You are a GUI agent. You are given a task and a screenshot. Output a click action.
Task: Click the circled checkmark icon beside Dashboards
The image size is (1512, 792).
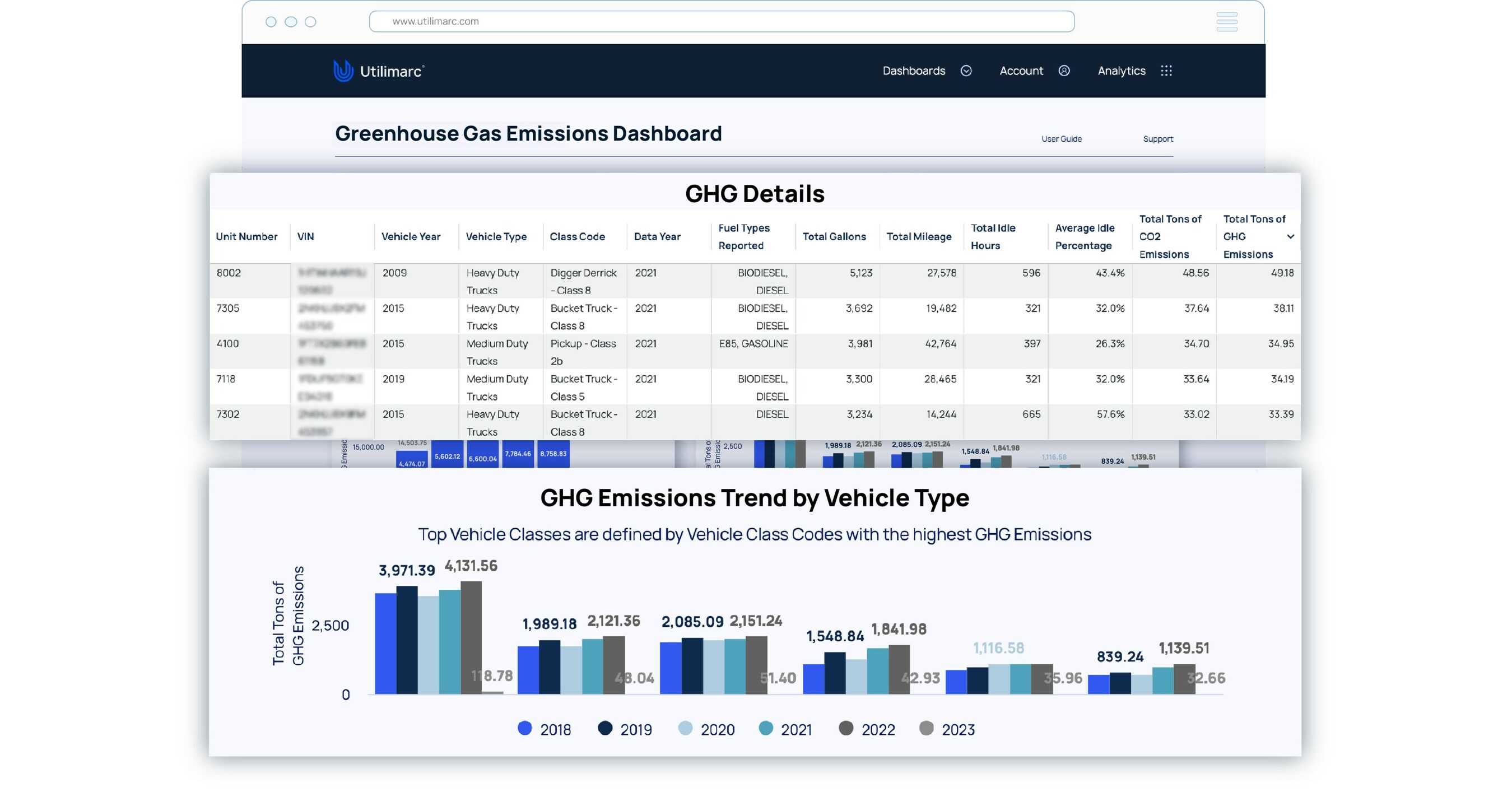(x=966, y=71)
